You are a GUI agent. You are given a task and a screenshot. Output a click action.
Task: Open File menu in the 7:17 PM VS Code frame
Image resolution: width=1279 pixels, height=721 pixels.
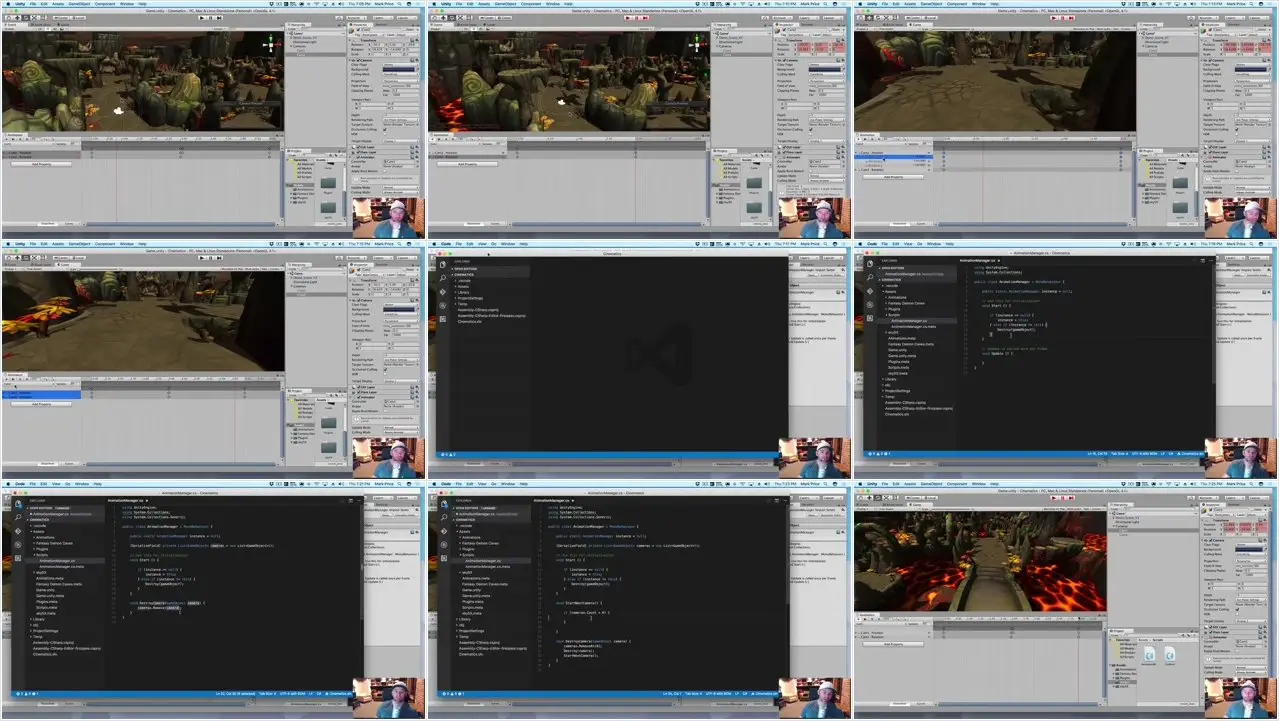coord(459,244)
